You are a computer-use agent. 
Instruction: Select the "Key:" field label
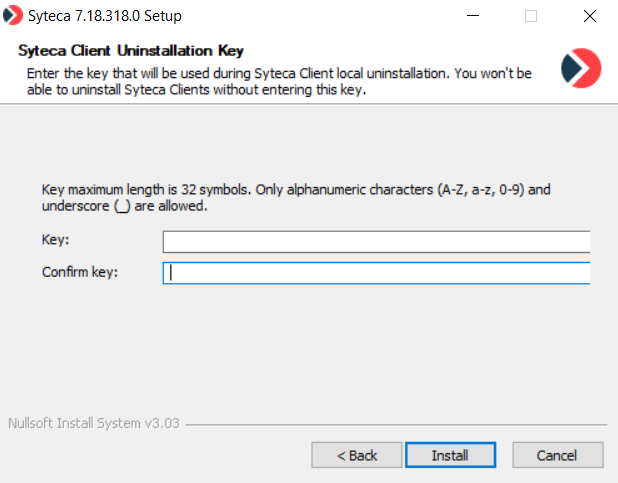54,241
